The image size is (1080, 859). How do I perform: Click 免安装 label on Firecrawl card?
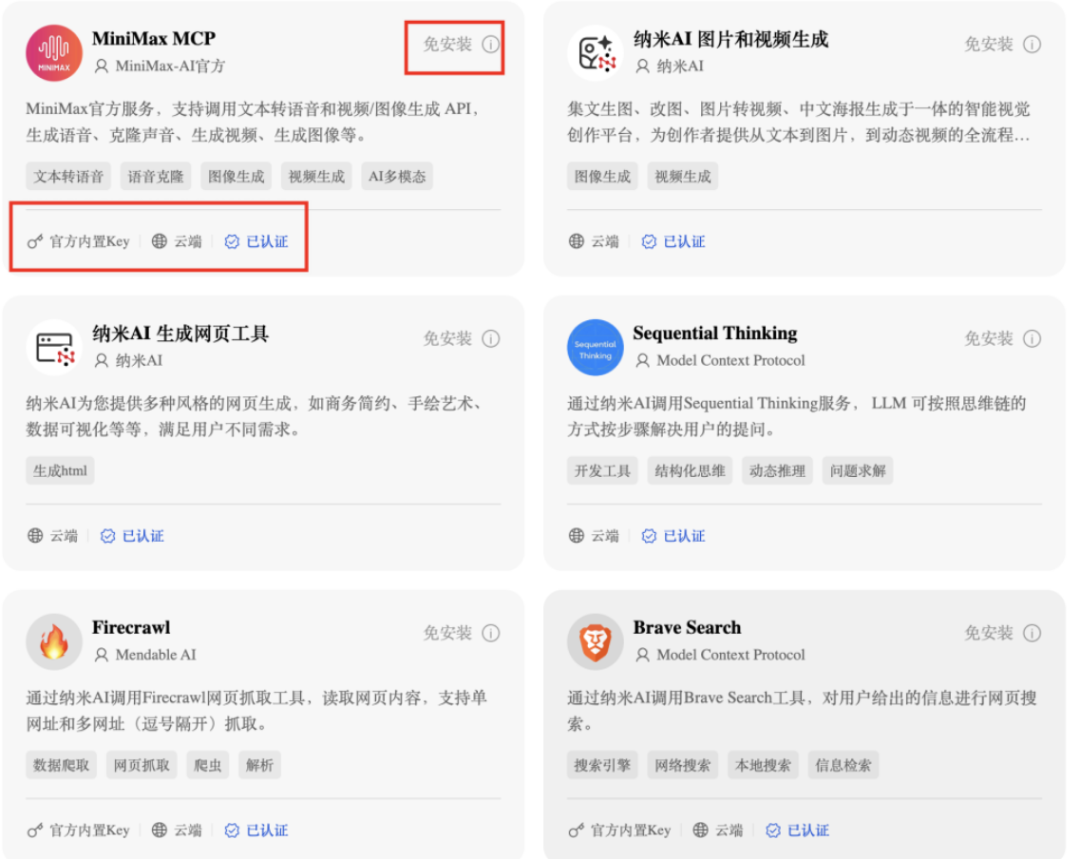[x=448, y=633]
